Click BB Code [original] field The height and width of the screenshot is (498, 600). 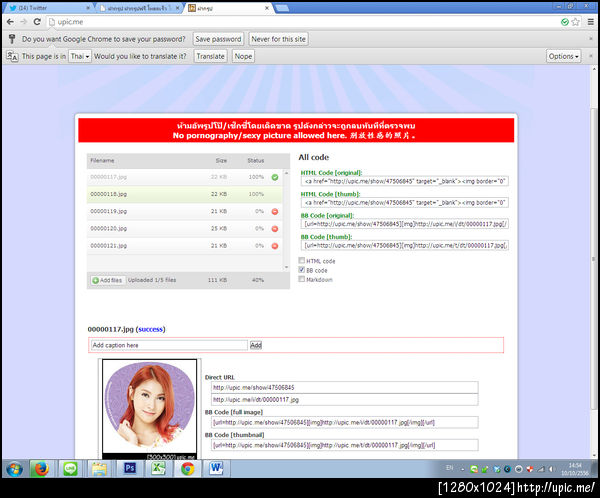tap(404, 224)
